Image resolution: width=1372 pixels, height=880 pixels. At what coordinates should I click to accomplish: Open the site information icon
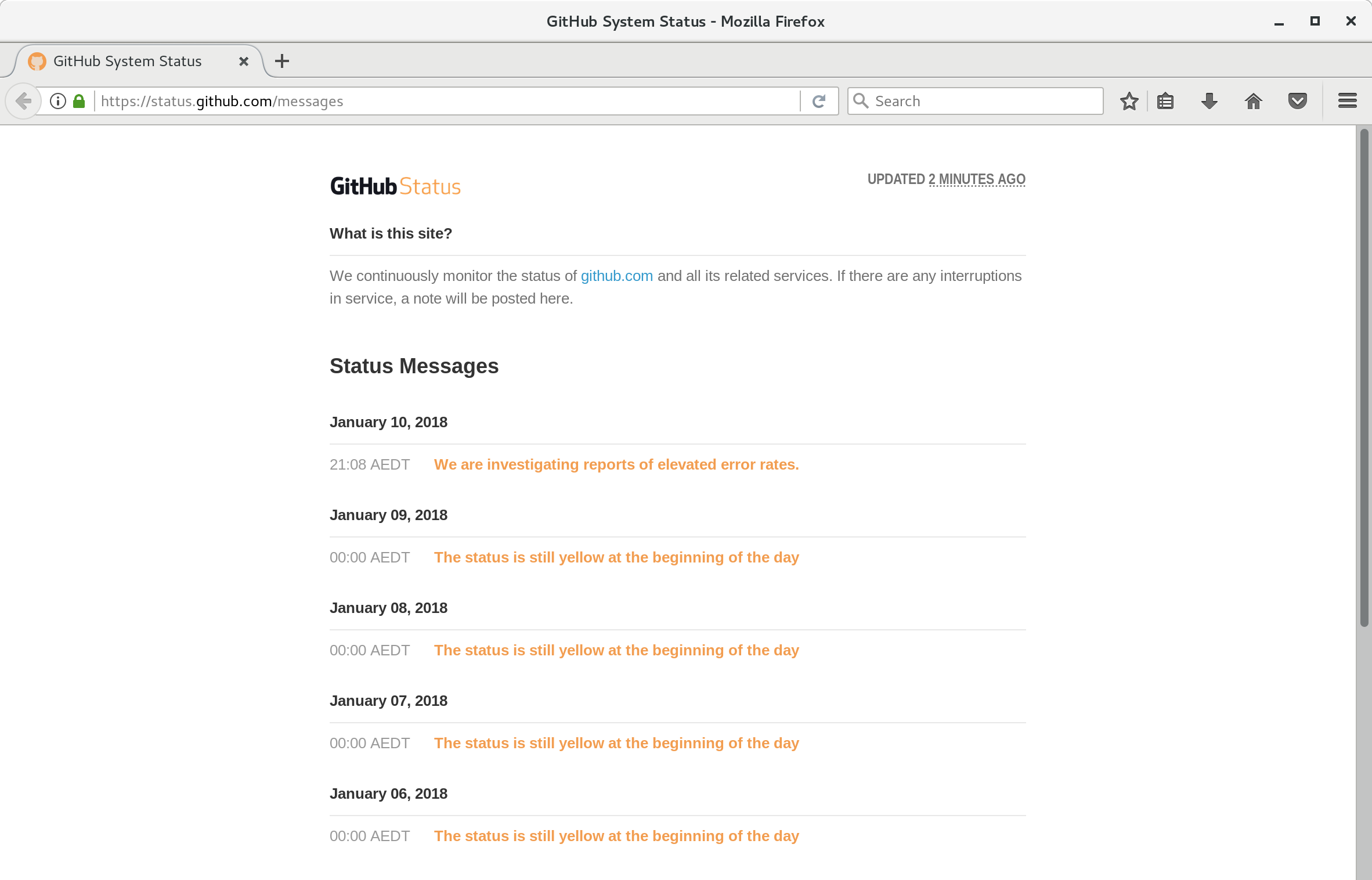(58, 101)
